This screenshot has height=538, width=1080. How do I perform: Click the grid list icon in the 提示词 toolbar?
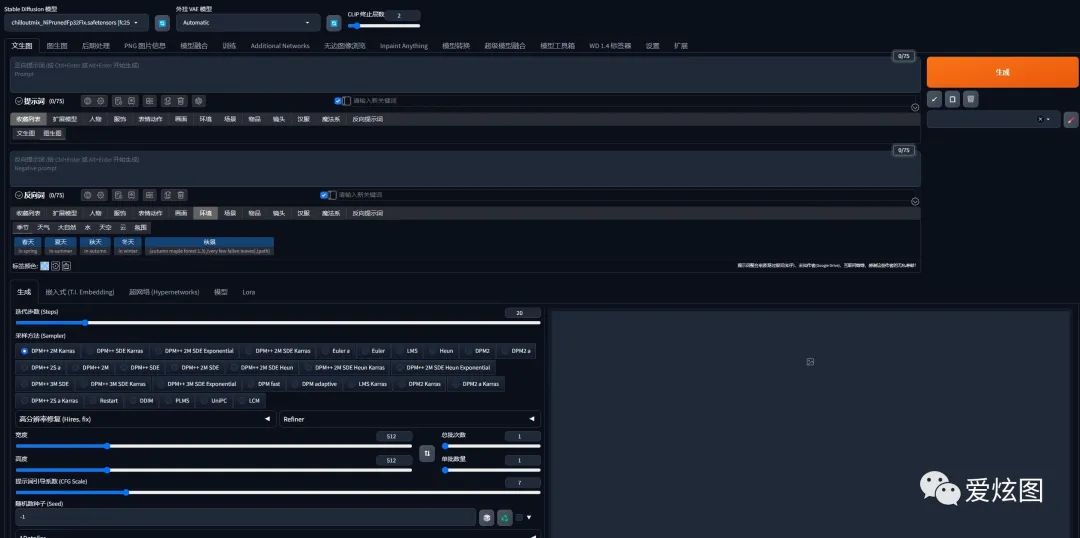pos(149,101)
